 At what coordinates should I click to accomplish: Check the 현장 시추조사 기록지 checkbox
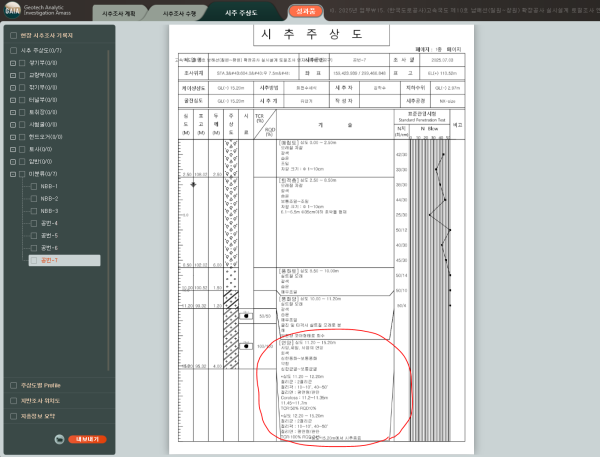[x=14, y=35]
